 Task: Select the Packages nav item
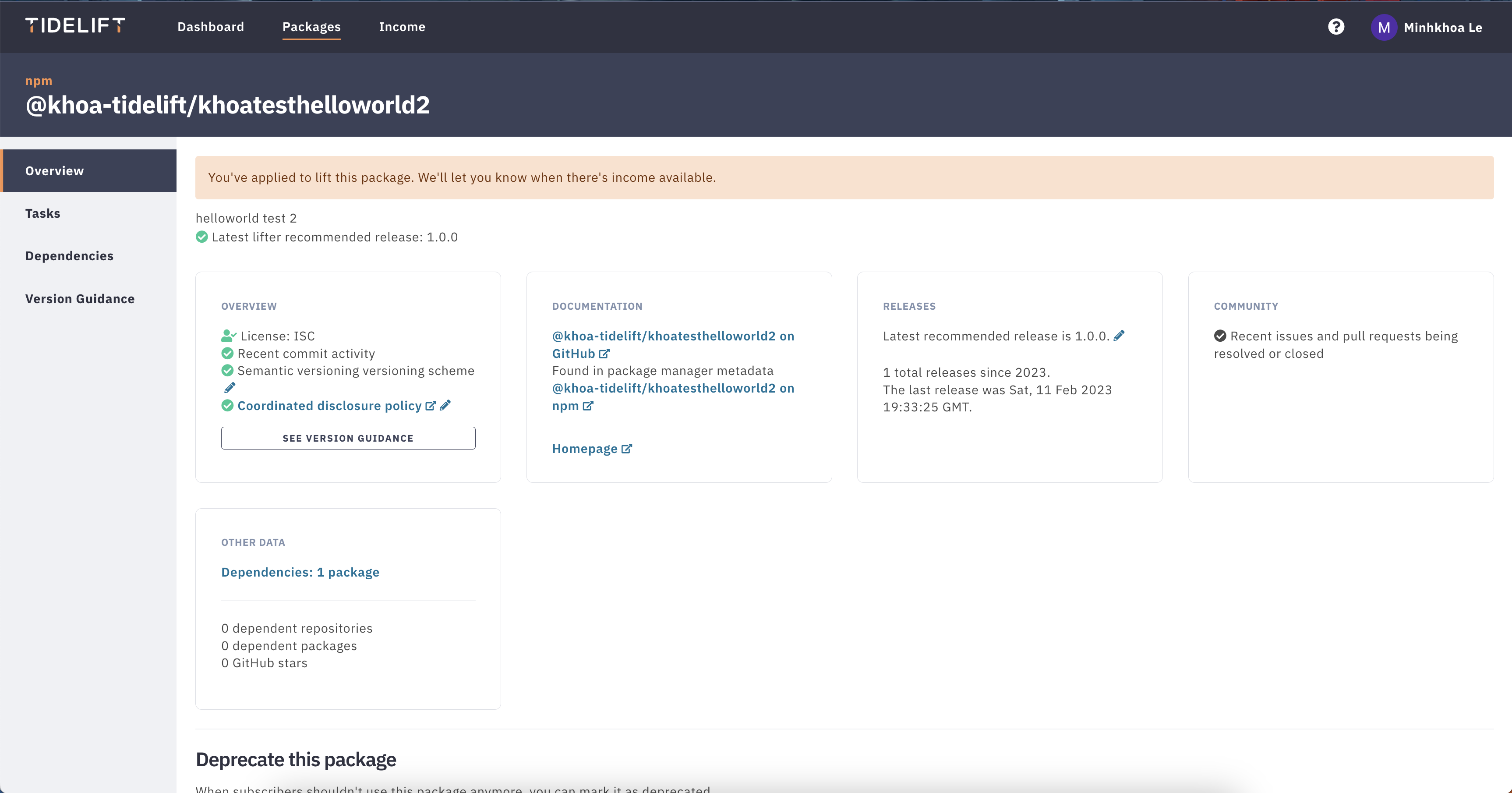(x=312, y=27)
